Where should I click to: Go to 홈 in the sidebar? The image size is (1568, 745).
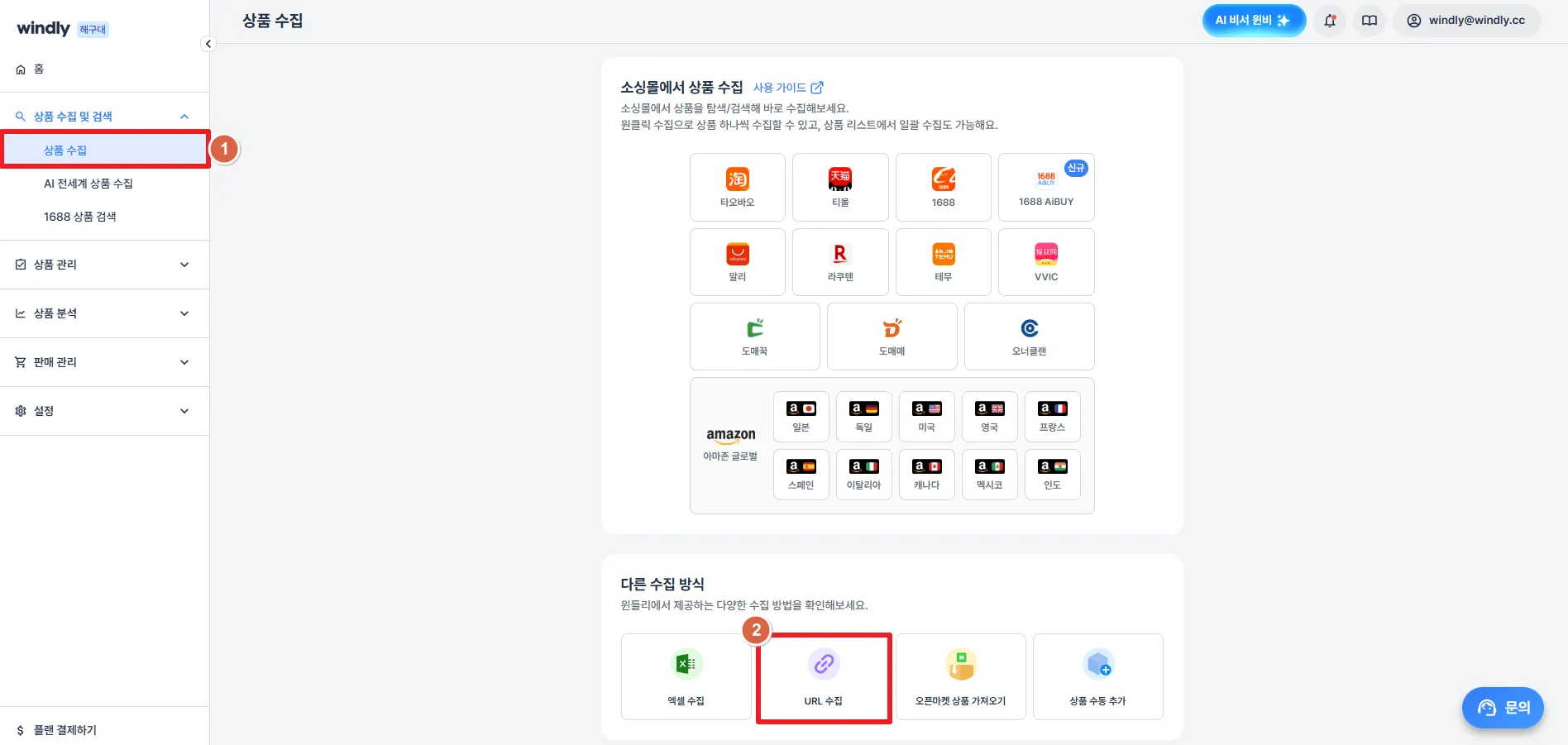(104, 69)
